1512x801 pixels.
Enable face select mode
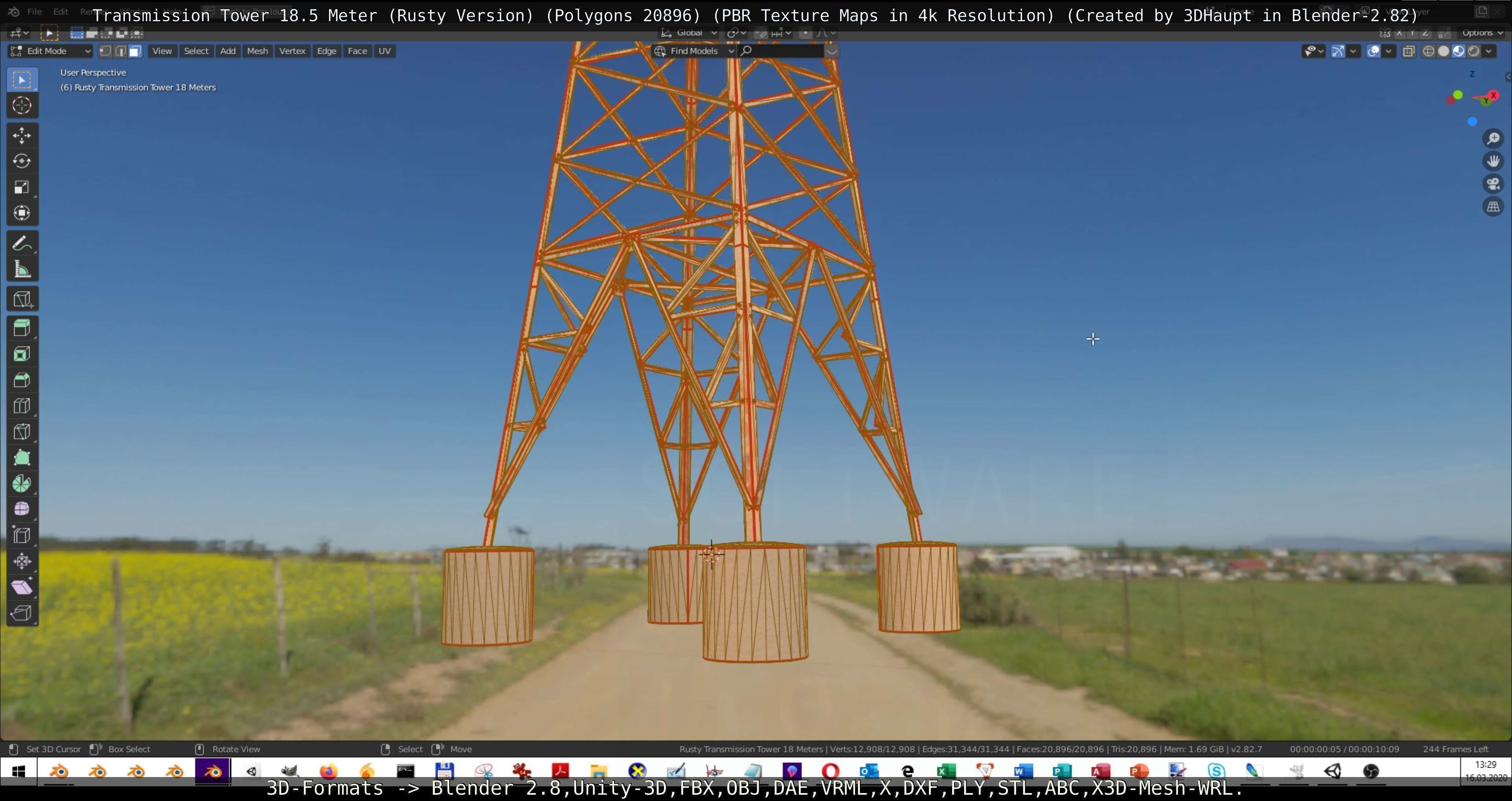[x=135, y=51]
